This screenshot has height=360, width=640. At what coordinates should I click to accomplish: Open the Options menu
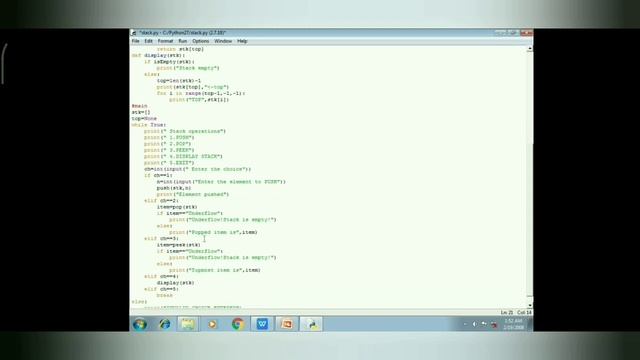[x=200, y=41]
